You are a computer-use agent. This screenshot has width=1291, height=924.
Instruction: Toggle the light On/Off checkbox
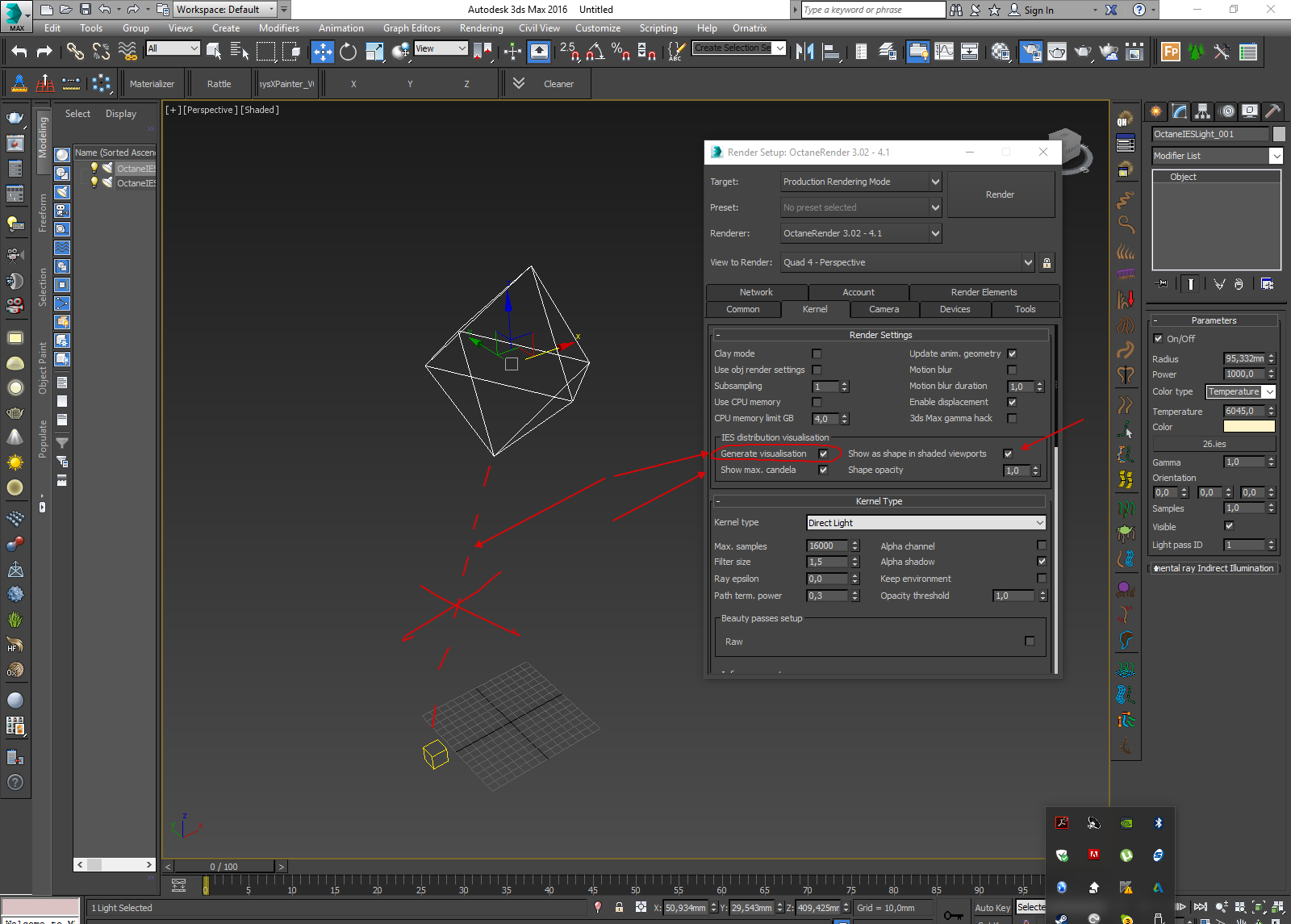pos(1159,339)
